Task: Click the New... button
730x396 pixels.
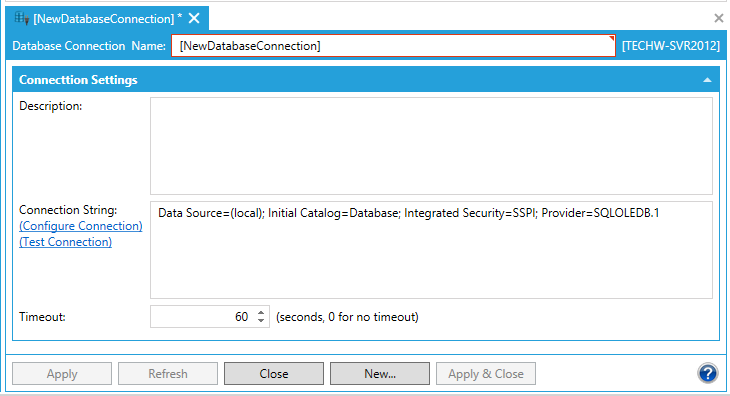Action: tap(380, 374)
